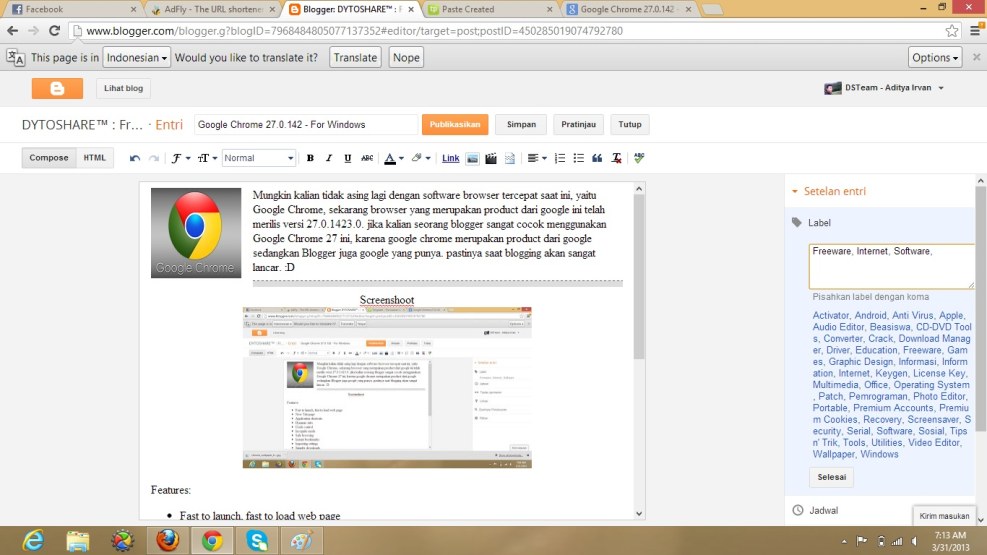The height and width of the screenshot is (555, 987).
Task: Open the Jadwal schedule setting
Action: pos(816,510)
